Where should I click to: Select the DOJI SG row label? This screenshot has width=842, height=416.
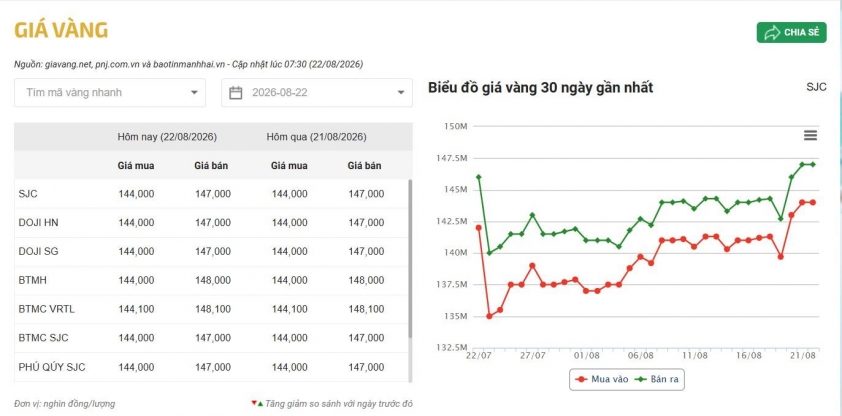tap(38, 252)
